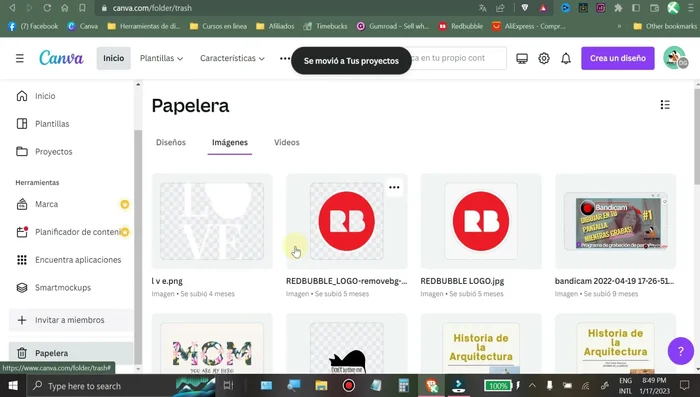Click the share icon in address bar
Image resolution: width=700 pixels, height=397 pixels.
pyautogui.click(x=500, y=8)
